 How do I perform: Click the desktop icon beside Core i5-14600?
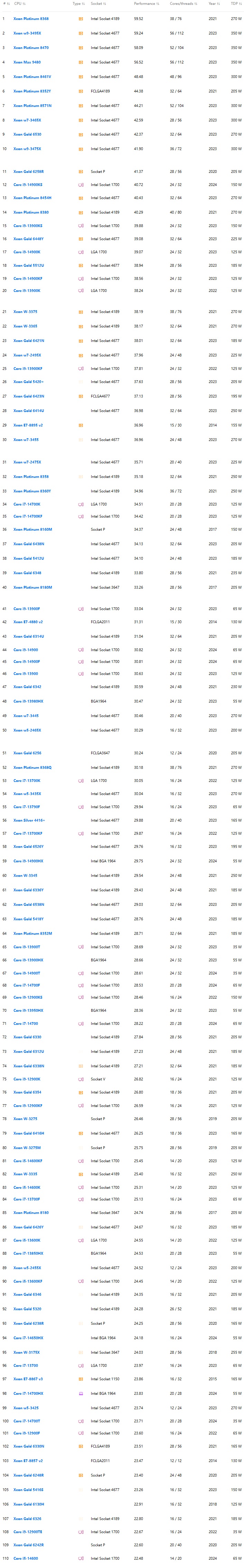81,1558
